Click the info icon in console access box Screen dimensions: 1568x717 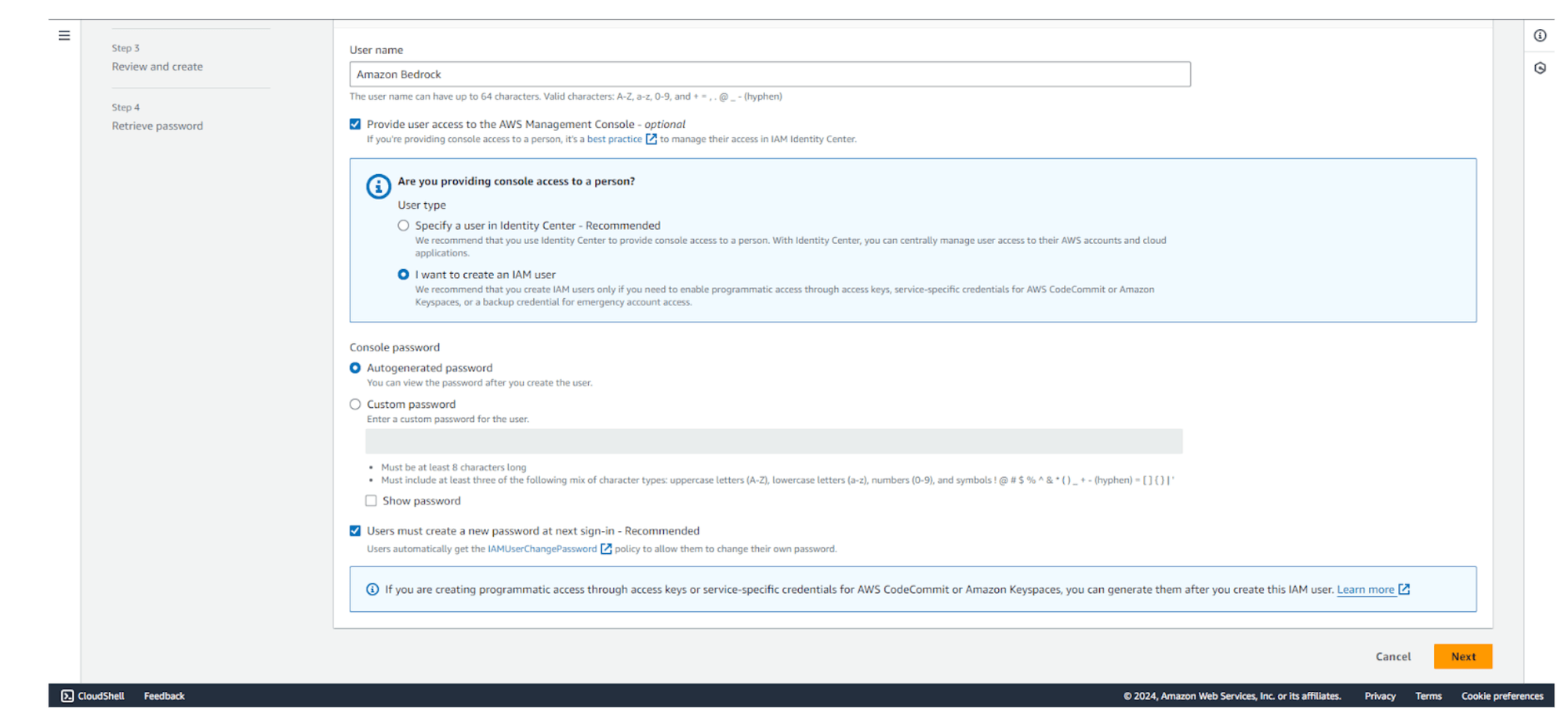pyautogui.click(x=378, y=186)
